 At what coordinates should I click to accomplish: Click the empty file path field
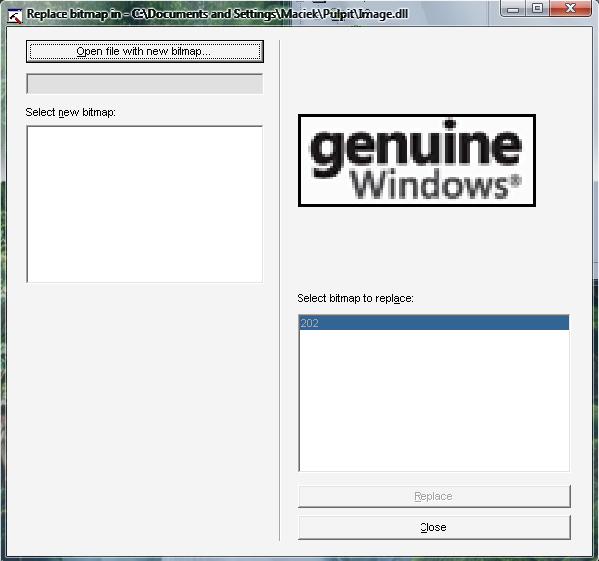(145, 84)
